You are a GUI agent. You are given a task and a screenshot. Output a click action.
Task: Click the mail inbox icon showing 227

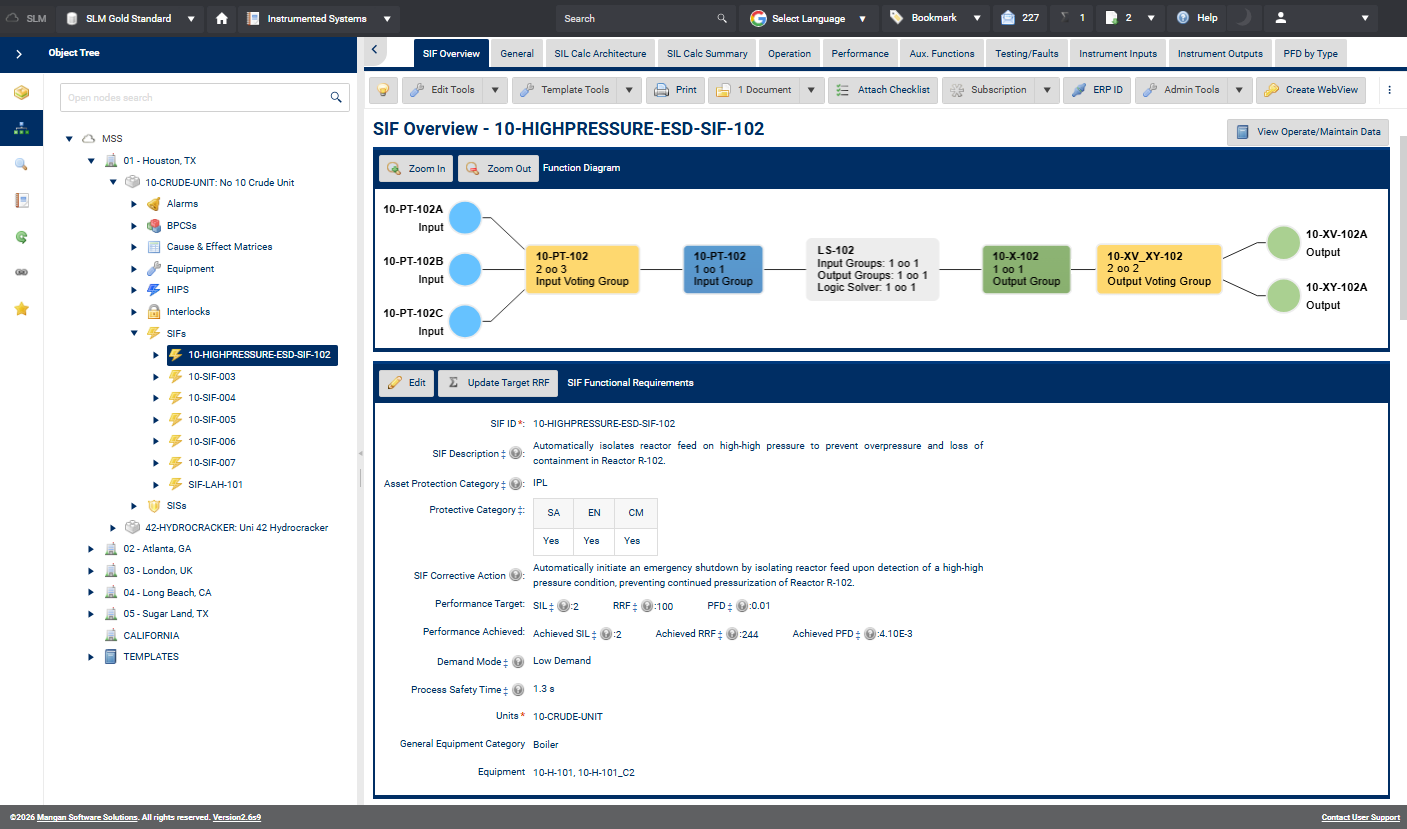click(x=1020, y=18)
